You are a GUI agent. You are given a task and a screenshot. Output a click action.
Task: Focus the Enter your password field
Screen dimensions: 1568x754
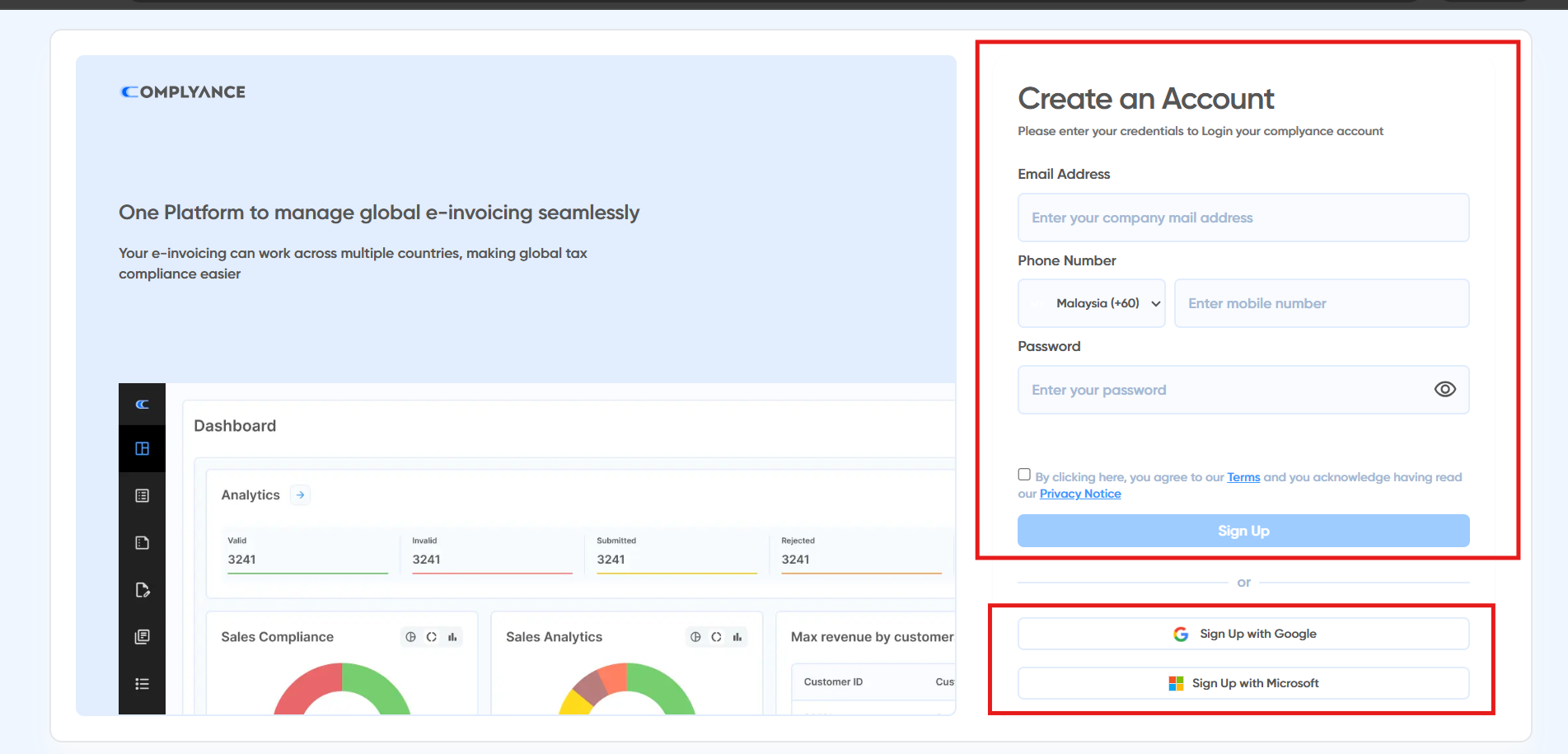pos(1243,390)
